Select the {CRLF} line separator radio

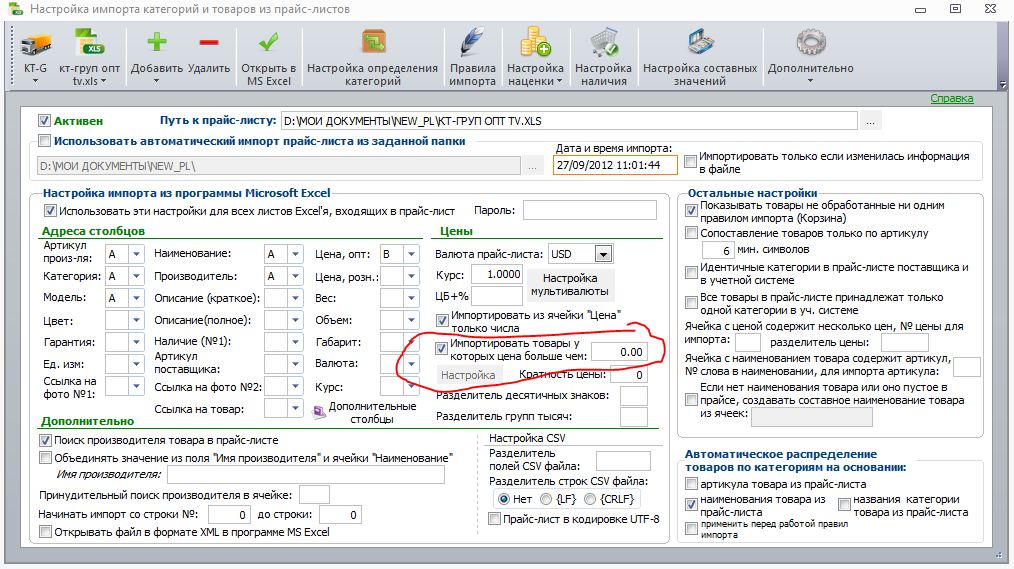[x=590, y=499]
